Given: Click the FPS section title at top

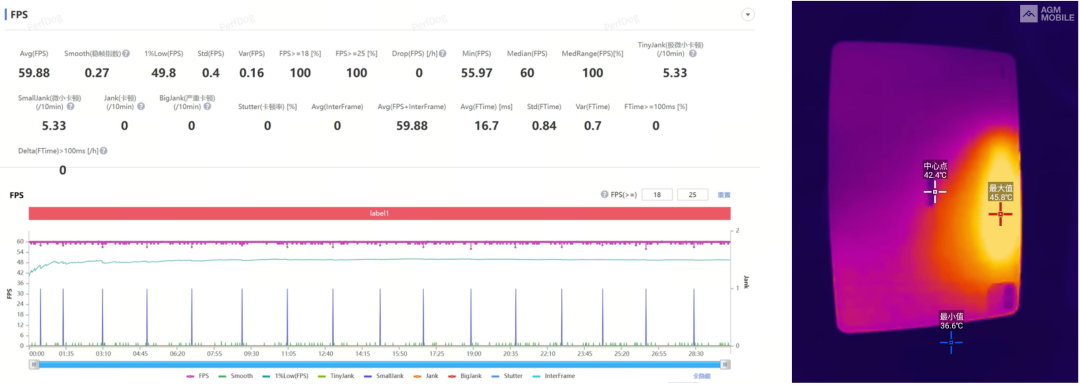Looking at the screenshot, I should (19, 14).
